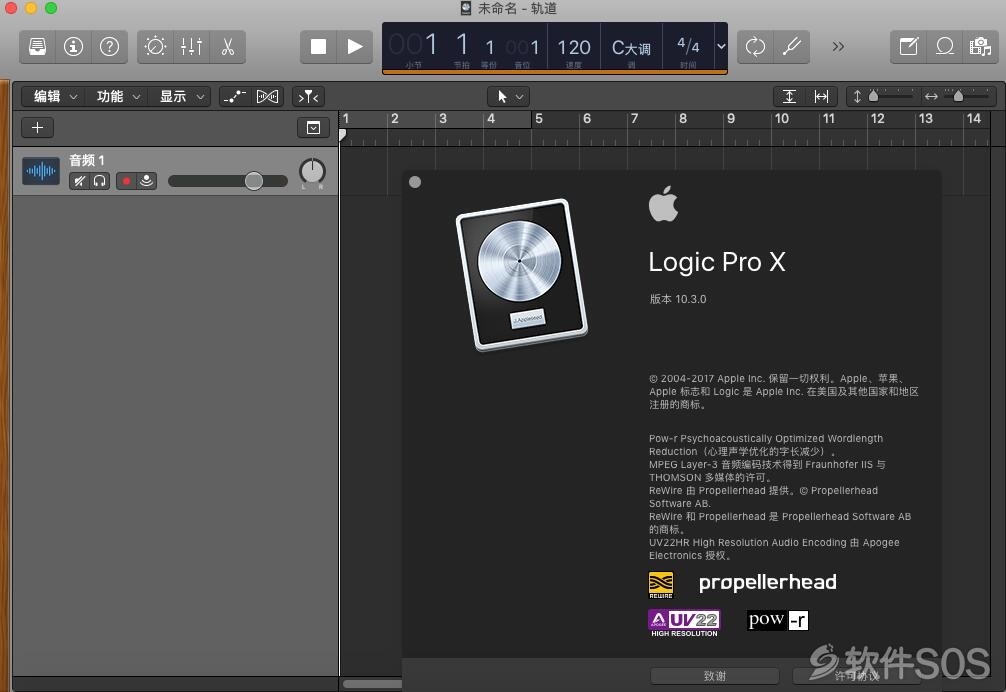The width and height of the screenshot is (1006, 692).
Task: Select the tempo value 120
Action: 574,47
